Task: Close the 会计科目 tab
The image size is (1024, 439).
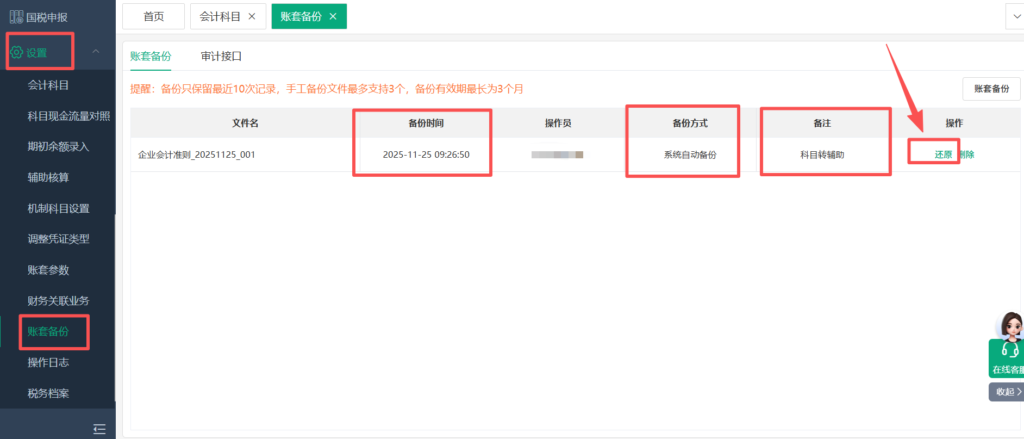Action: pyautogui.click(x=252, y=16)
